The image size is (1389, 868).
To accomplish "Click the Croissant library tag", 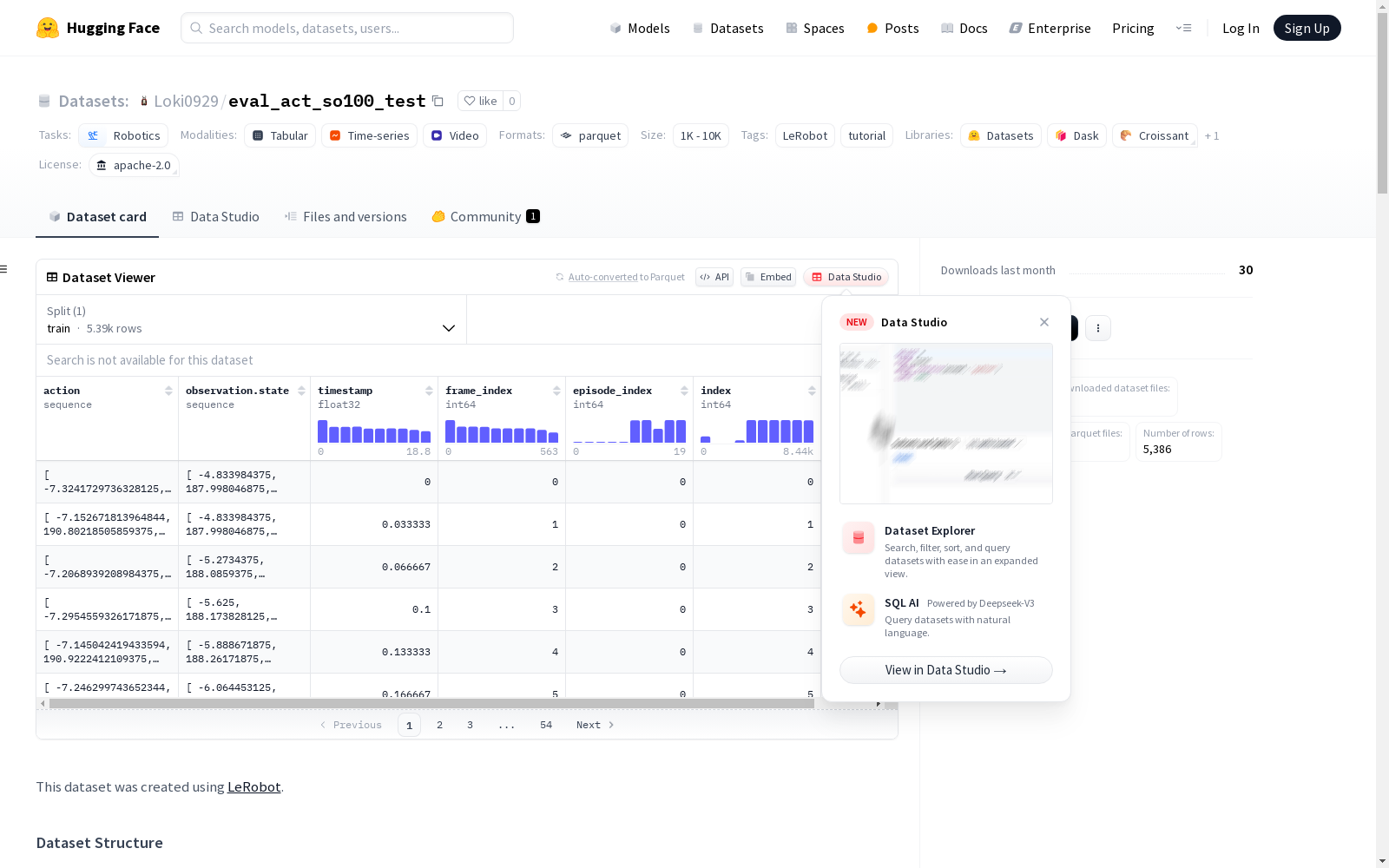I will 1155,135.
